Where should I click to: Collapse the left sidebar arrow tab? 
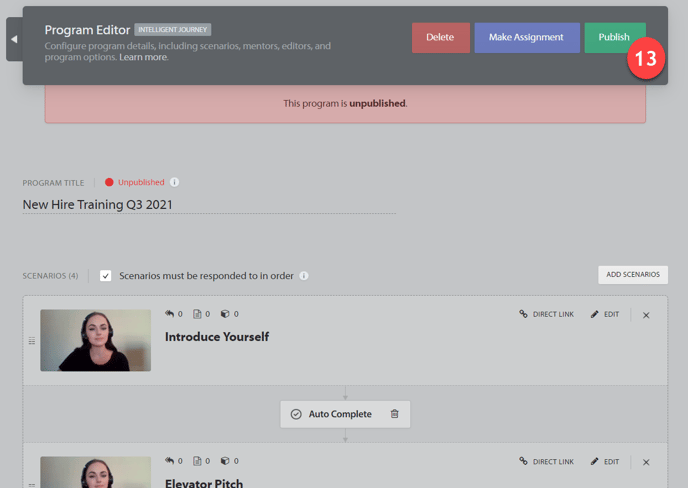14,39
